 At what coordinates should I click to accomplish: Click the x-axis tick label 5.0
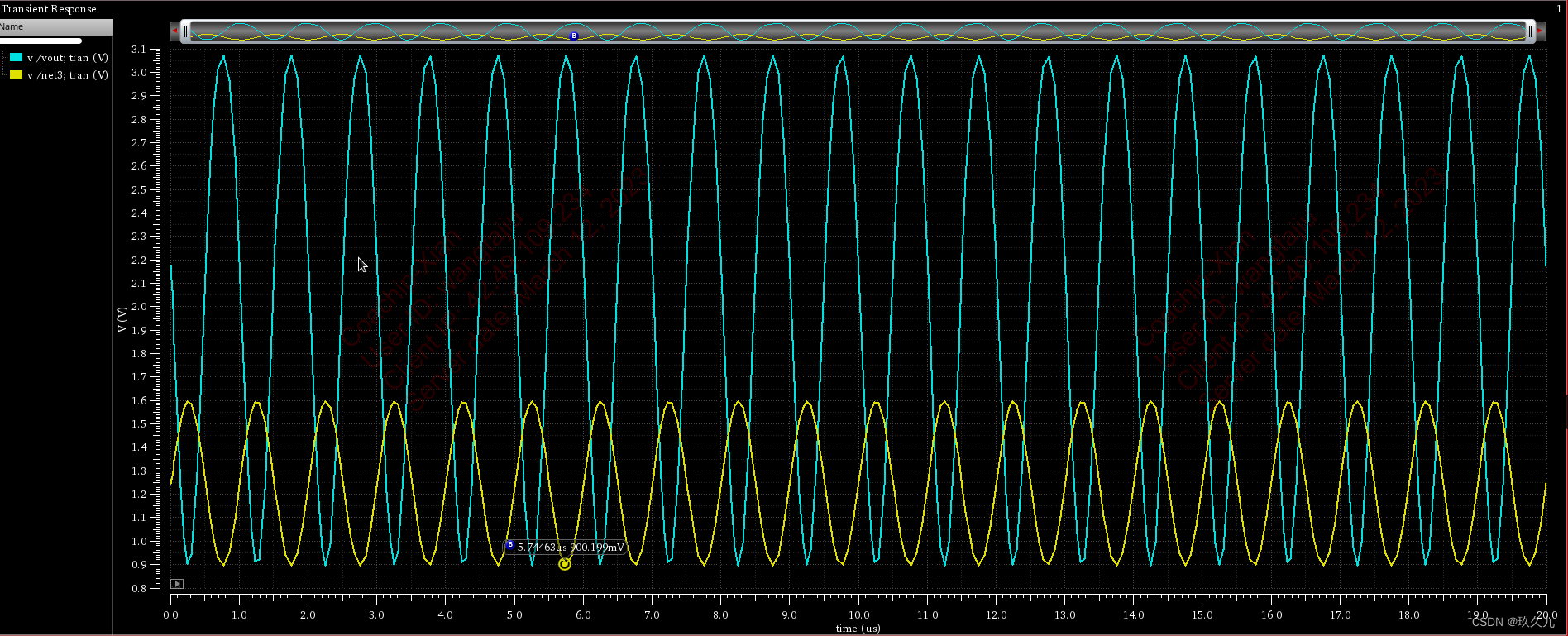pyautogui.click(x=514, y=614)
